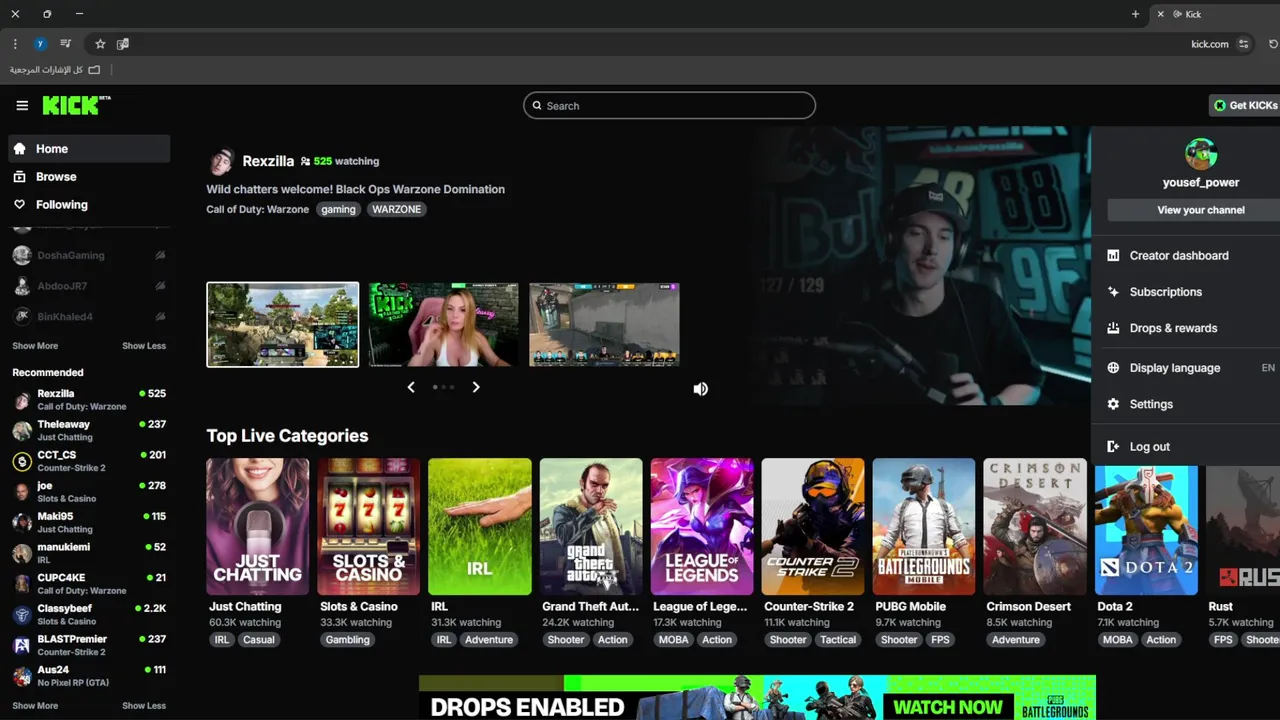
Task: Click the yousef_power profile avatar
Action: tap(1201, 154)
